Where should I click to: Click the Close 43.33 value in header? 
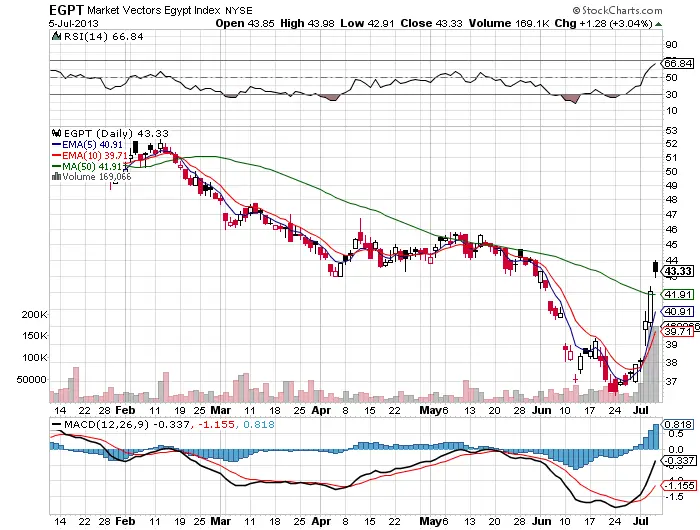tap(431, 23)
